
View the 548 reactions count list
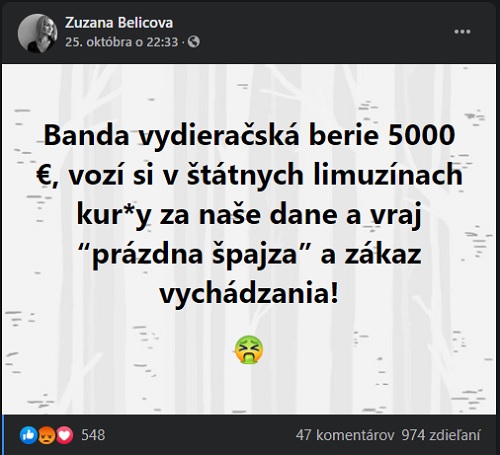[x=93, y=435]
